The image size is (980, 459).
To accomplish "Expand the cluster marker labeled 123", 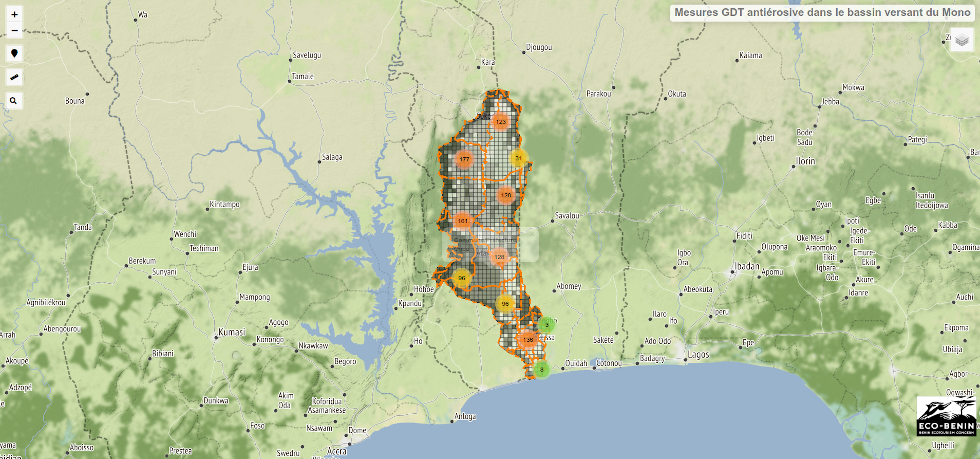I will [501, 122].
